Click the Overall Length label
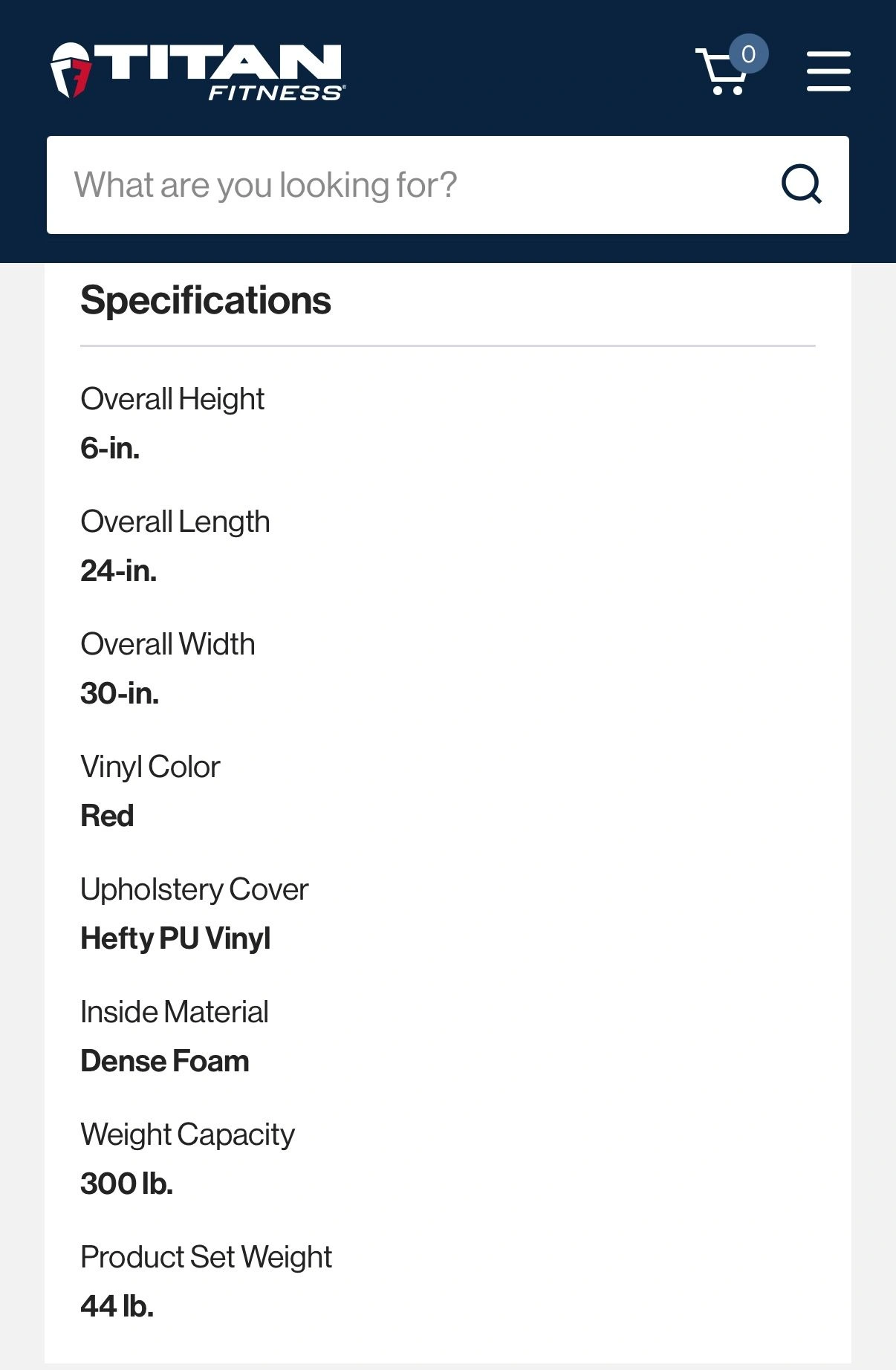Viewport: 896px width, 1370px height. [x=175, y=522]
